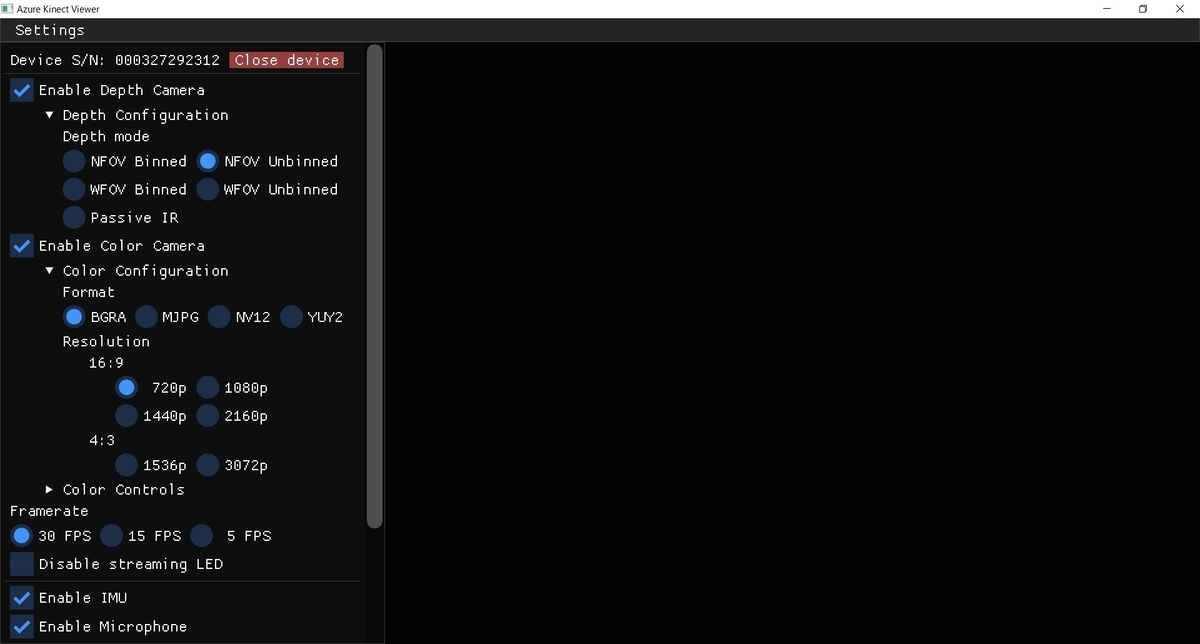Image resolution: width=1200 pixels, height=644 pixels.
Task: Set resolution to 1536p
Action: [x=126, y=465]
